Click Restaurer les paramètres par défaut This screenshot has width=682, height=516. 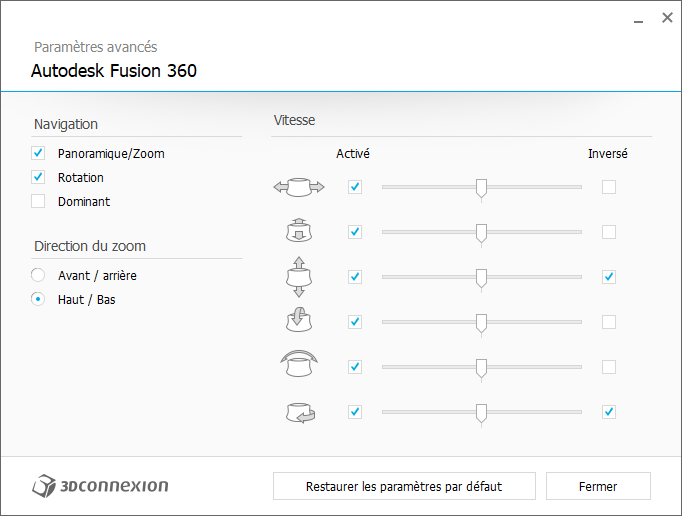point(404,486)
